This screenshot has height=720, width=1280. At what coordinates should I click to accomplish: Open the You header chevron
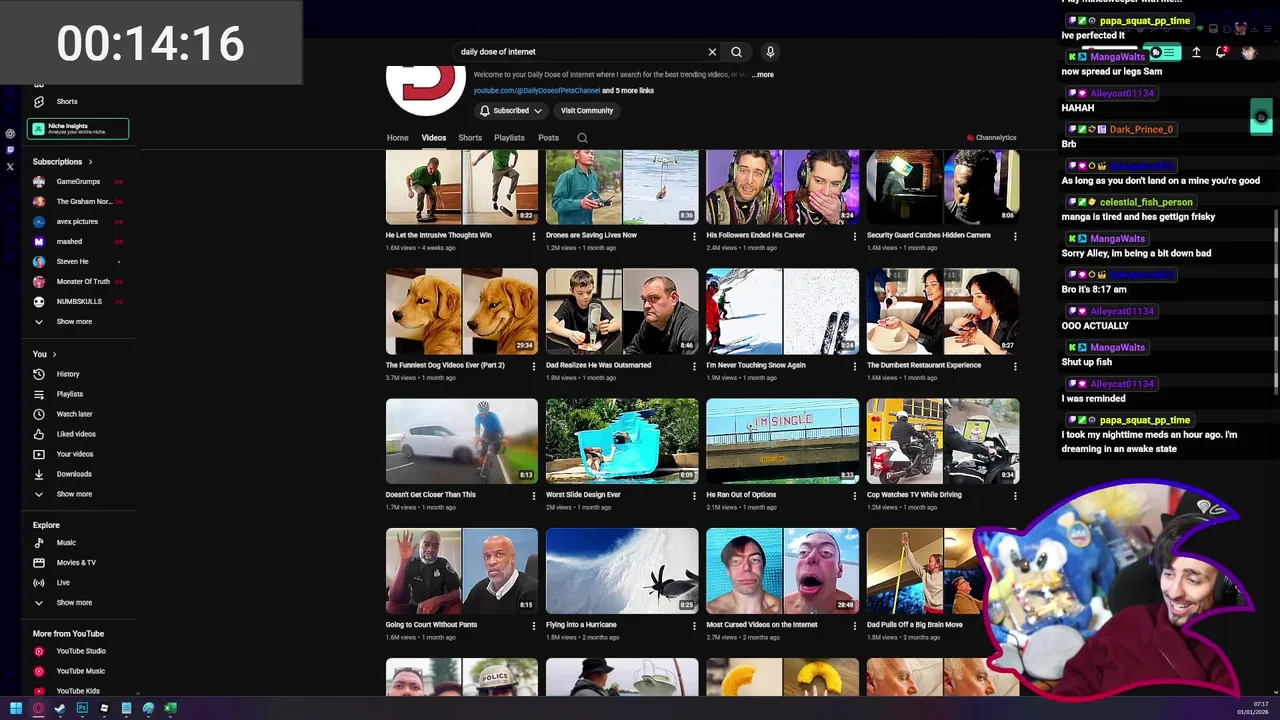[54, 354]
